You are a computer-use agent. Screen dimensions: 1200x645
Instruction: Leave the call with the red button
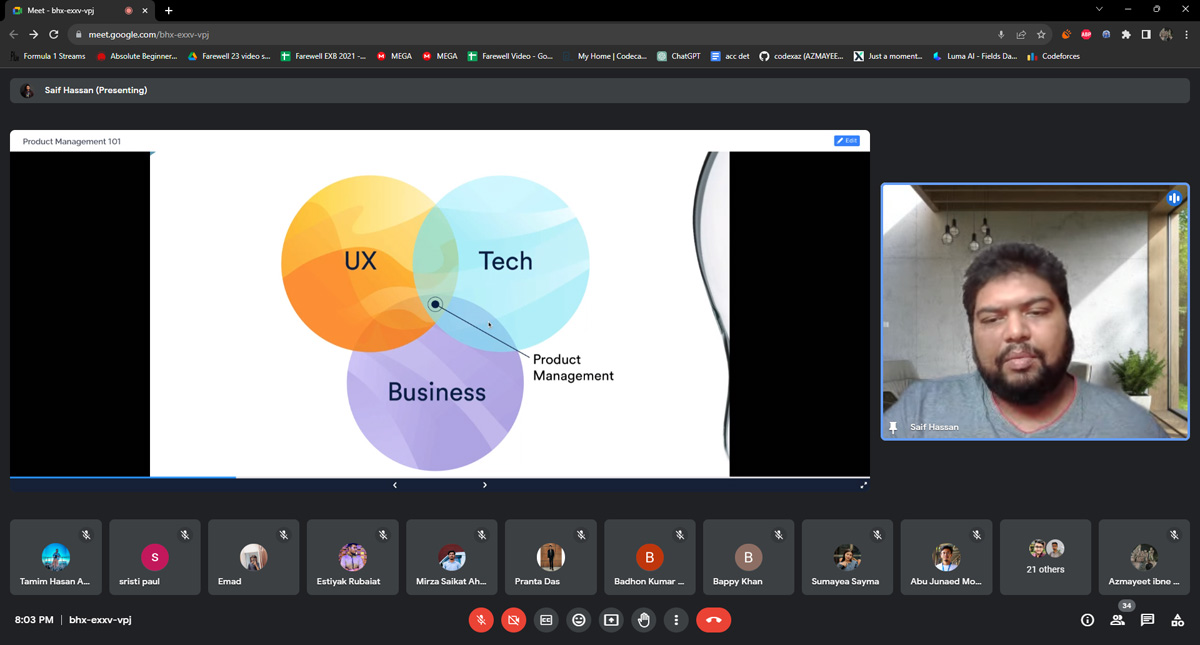(x=713, y=620)
